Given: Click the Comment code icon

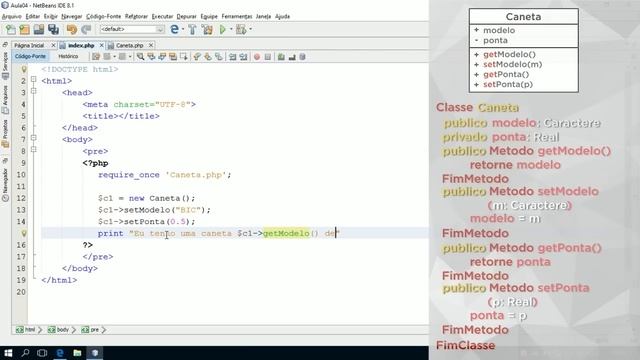Looking at the screenshot, I should pyautogui.click(x=281, y=57).
